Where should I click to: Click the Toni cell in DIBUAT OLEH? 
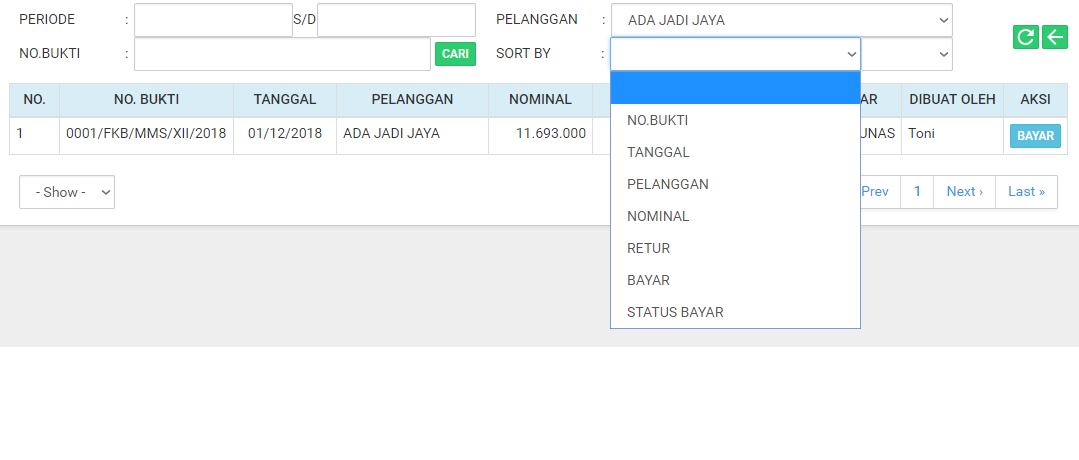(x=952, y=136)
